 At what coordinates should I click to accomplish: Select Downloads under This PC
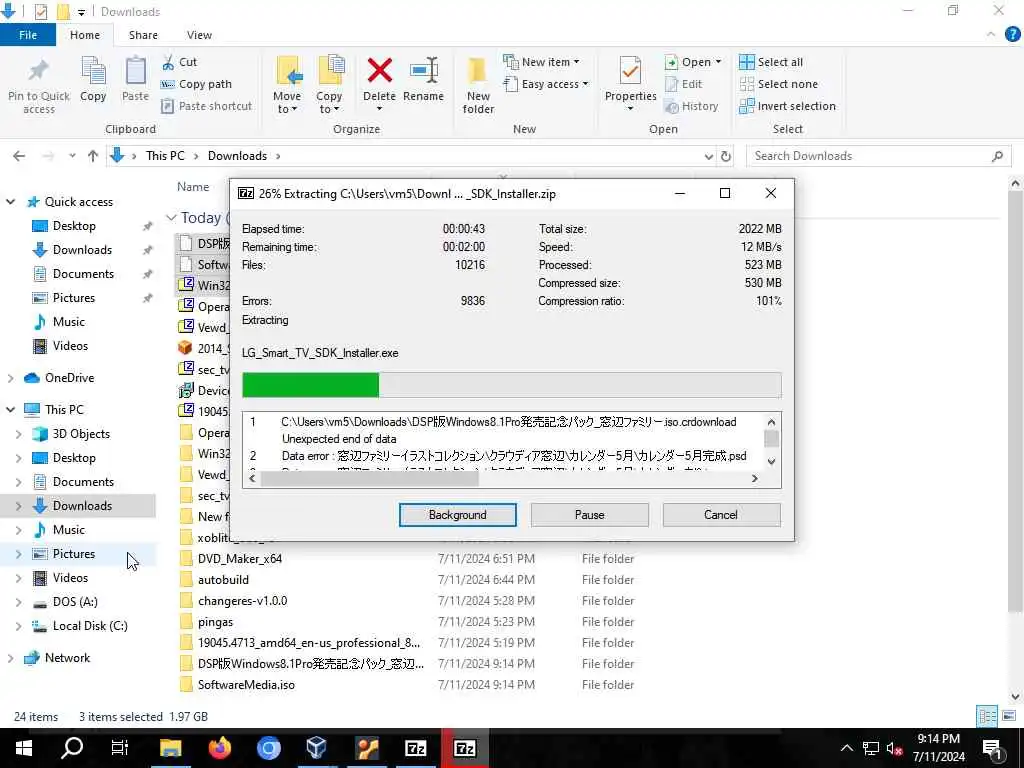pos(82,506)
